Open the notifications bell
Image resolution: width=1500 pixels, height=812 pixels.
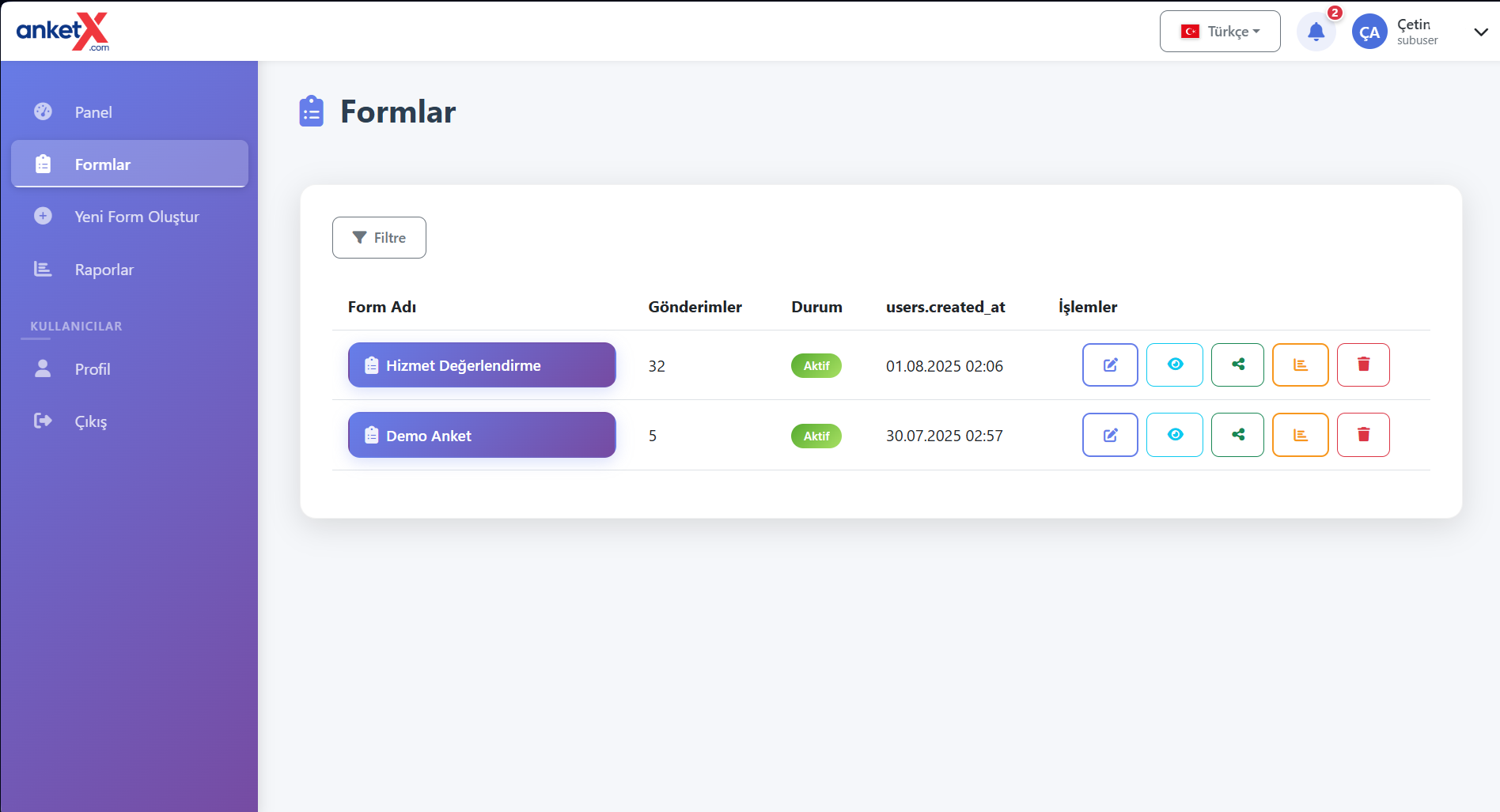coord(1316,32)
